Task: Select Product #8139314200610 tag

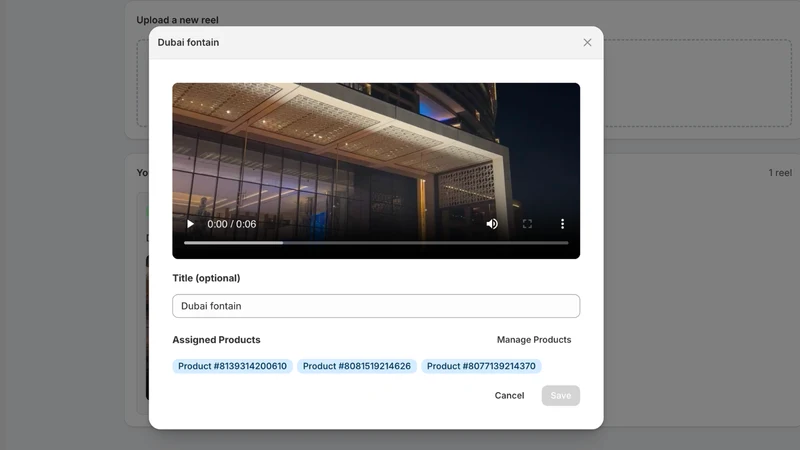Action: [232, 366]
